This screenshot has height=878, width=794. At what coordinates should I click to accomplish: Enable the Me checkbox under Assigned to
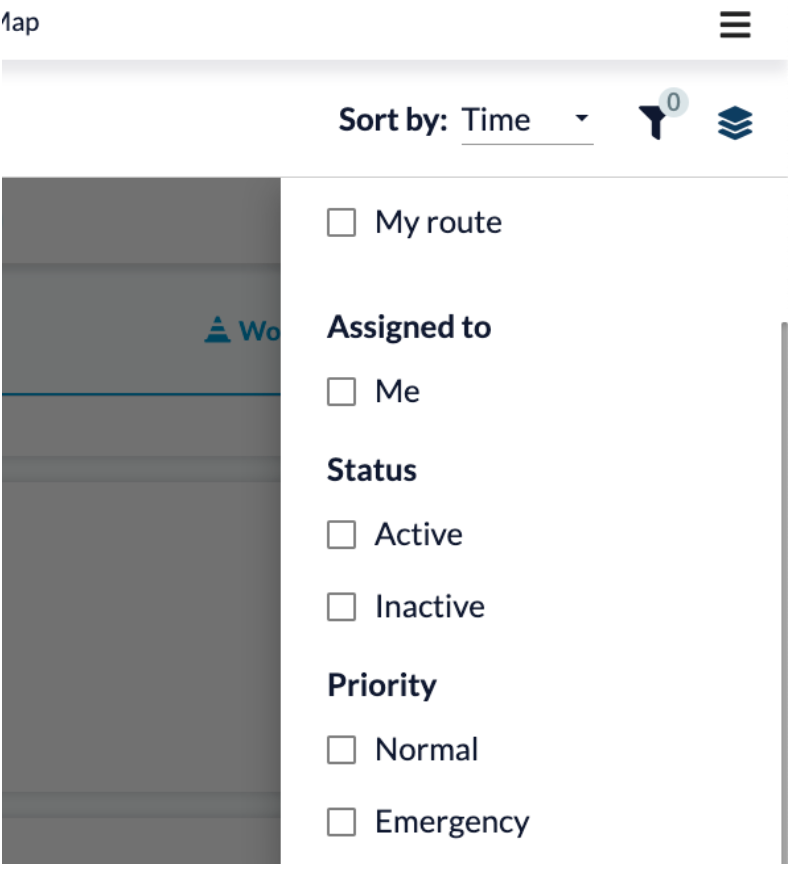tap(341, 391)
